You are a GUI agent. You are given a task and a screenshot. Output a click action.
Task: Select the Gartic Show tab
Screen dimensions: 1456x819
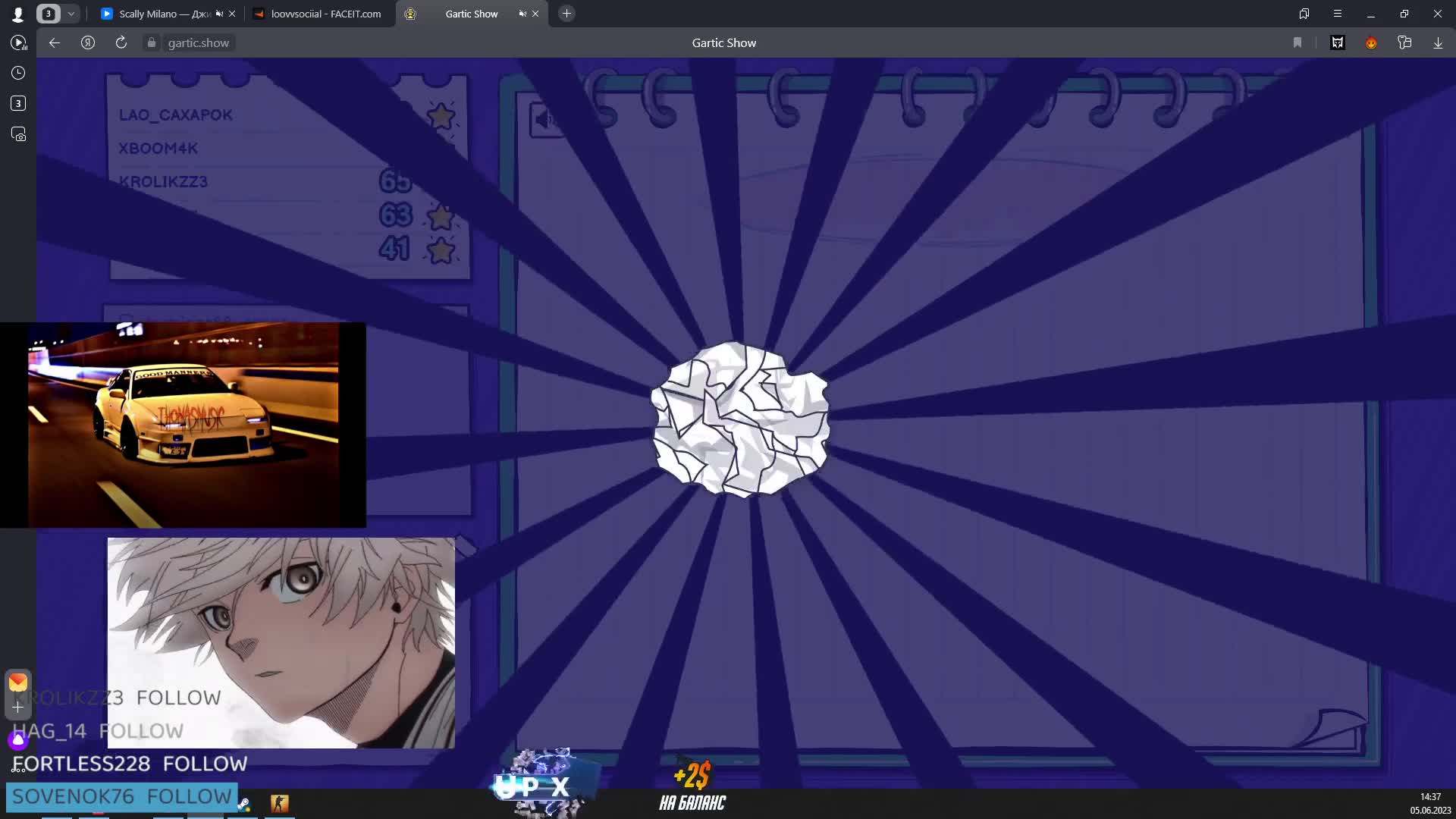[471, 14]
